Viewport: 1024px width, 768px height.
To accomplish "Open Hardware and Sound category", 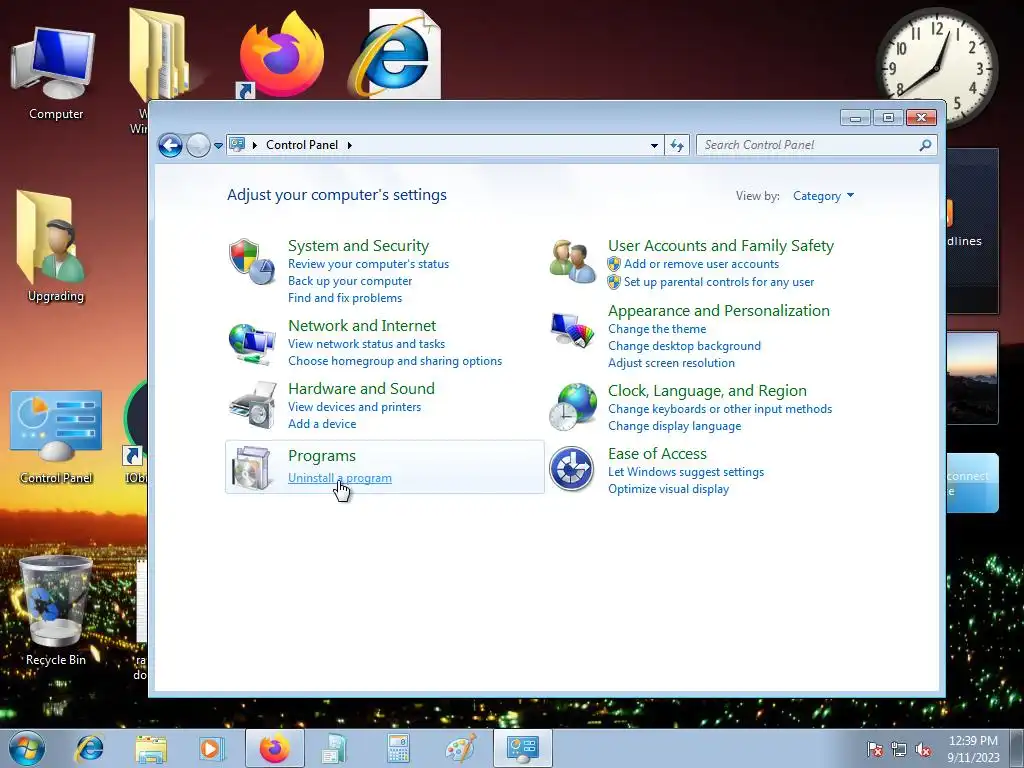I will (x=361, y=389).
